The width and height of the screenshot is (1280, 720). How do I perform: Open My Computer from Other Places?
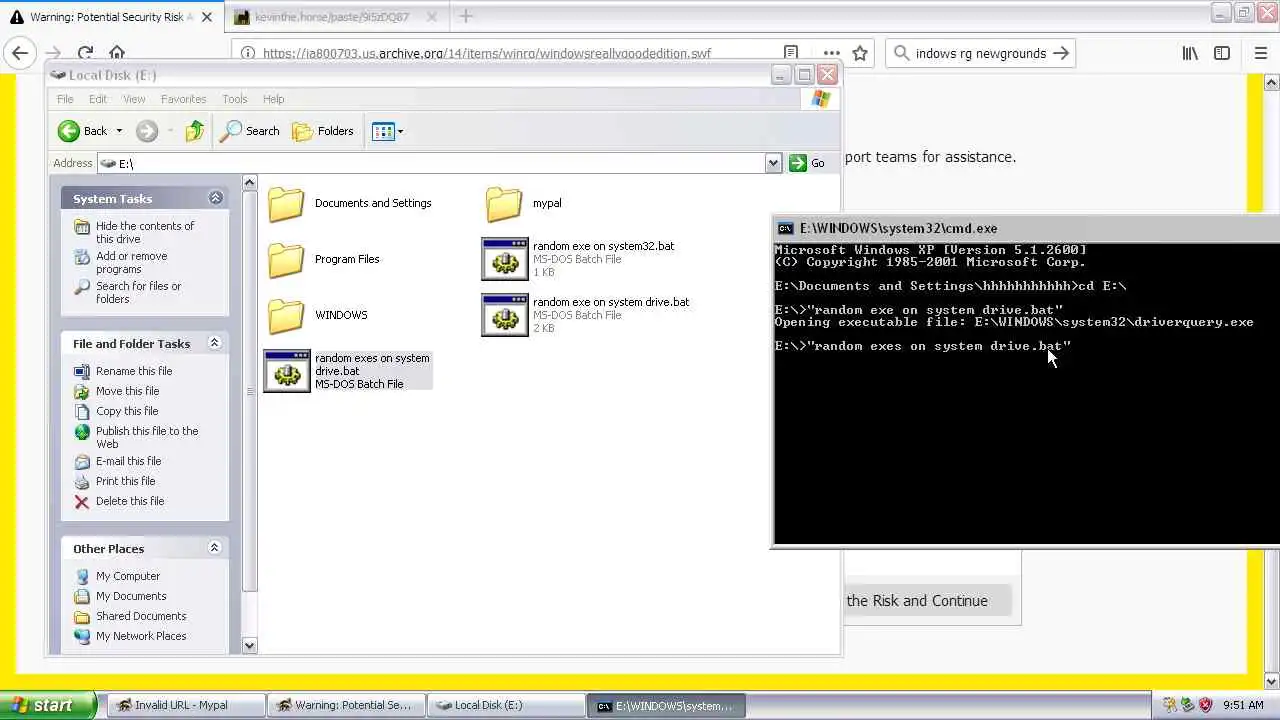coord(128,576)
